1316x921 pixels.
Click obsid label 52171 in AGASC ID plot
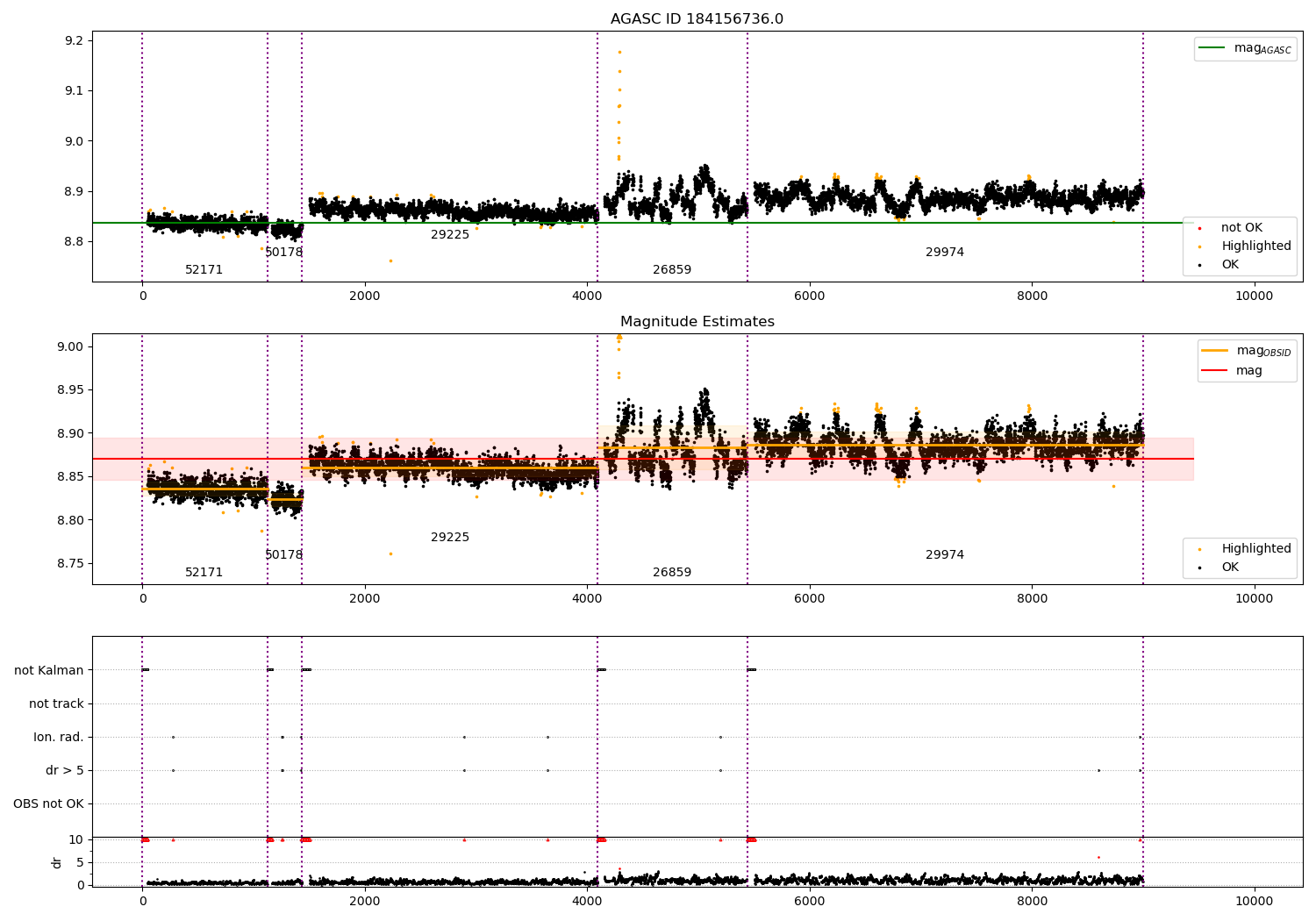point(204,269)
